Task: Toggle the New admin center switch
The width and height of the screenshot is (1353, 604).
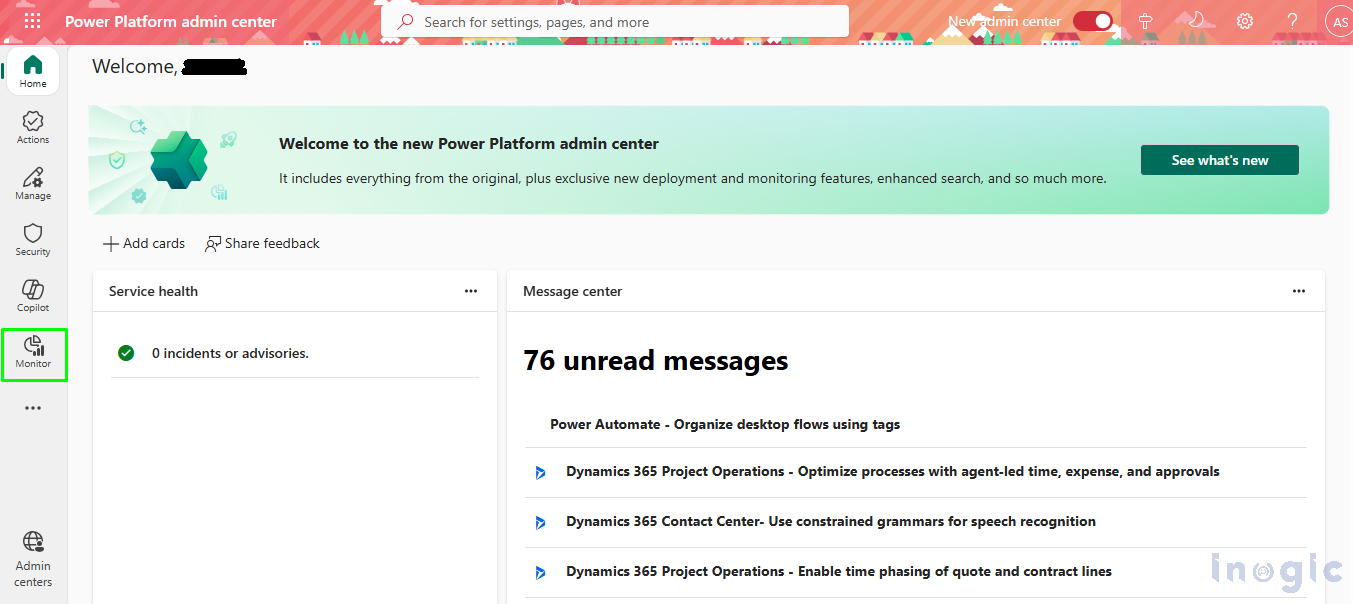Action: coord(1093,21)
